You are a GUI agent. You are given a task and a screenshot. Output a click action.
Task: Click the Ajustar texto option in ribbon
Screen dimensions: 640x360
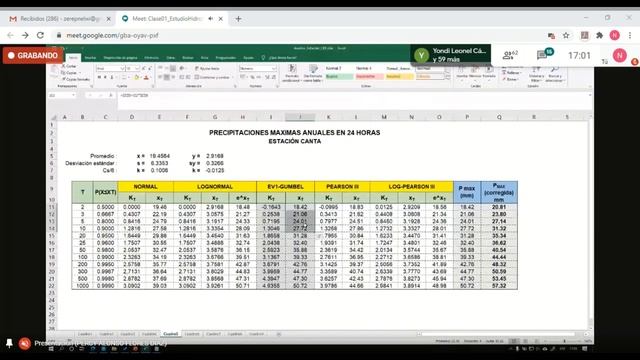[207, 69]
